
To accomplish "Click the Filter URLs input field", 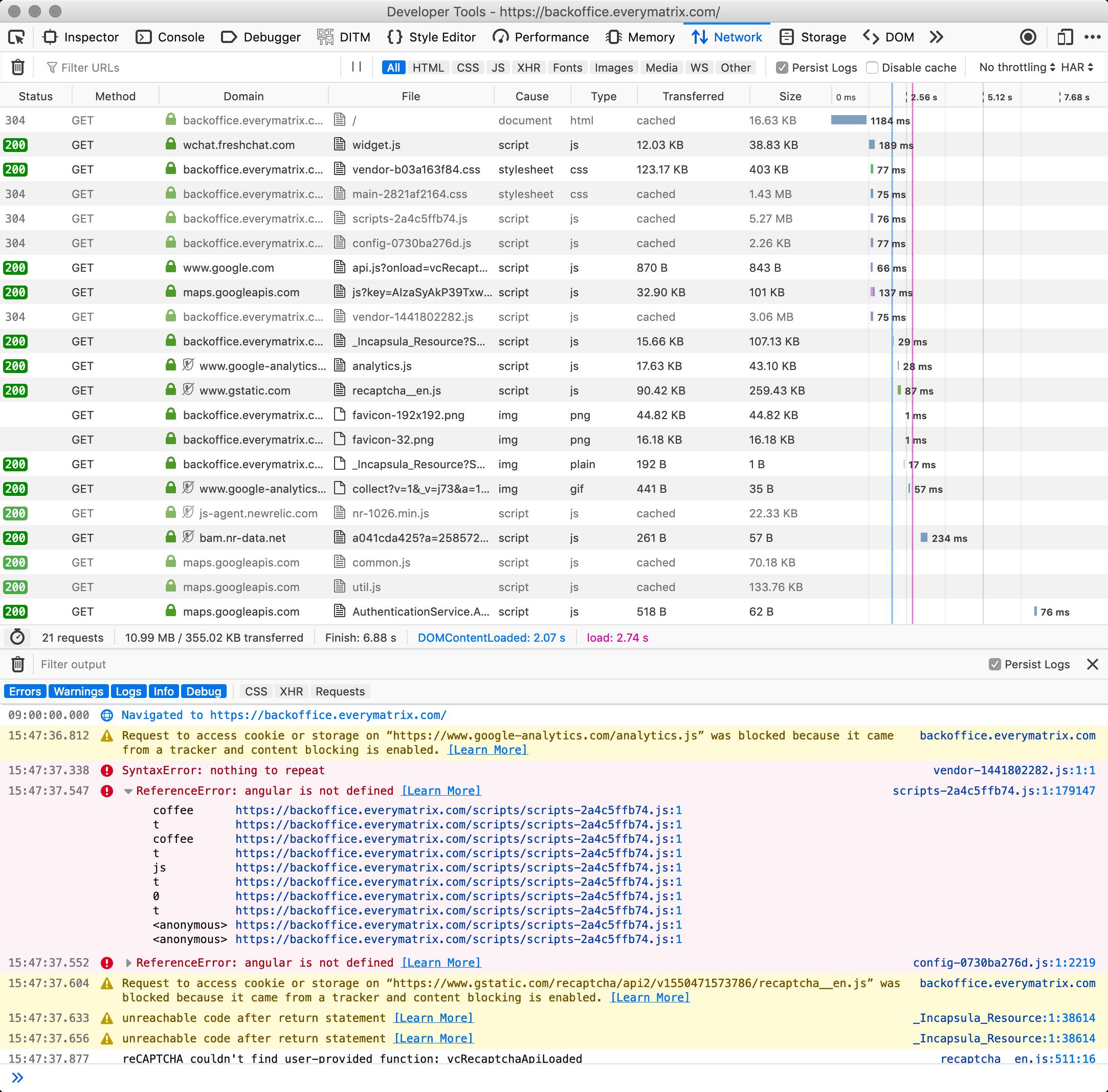I will coord(172,67).
